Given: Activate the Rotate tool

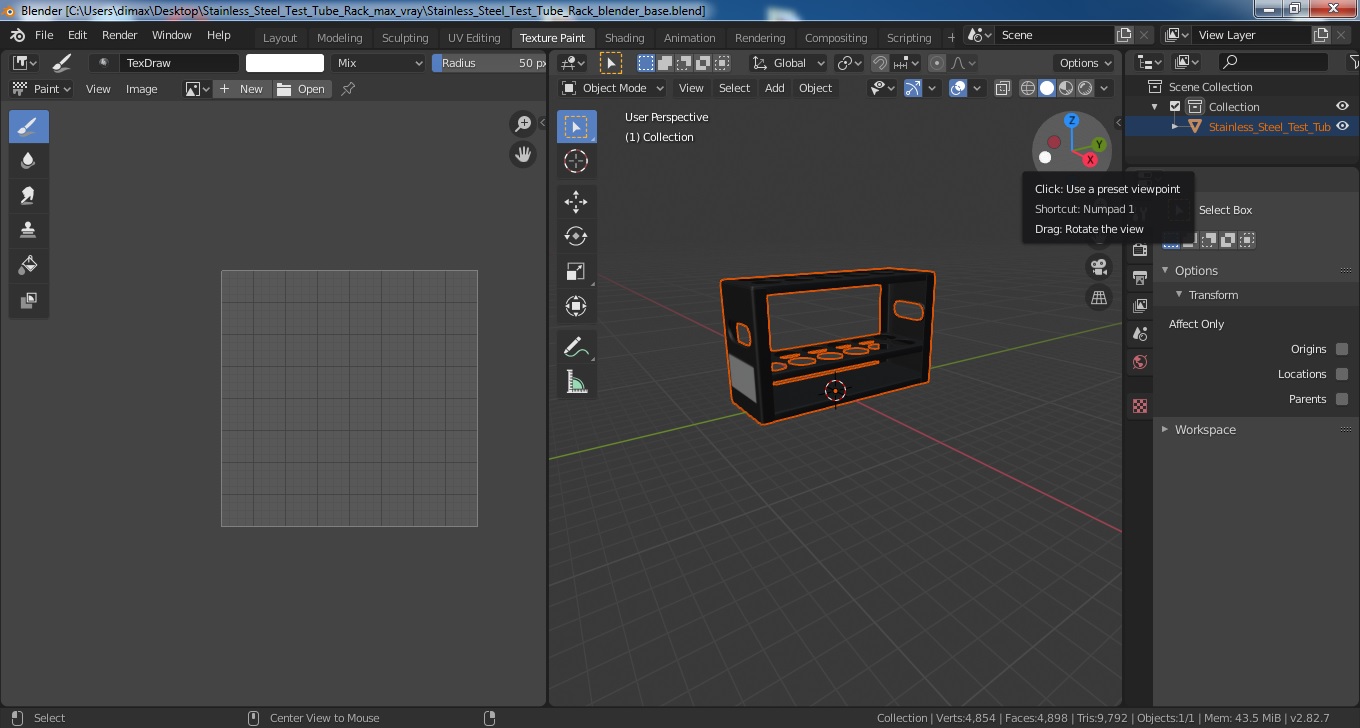Looking at the screenshot, I should pos(576,237).
